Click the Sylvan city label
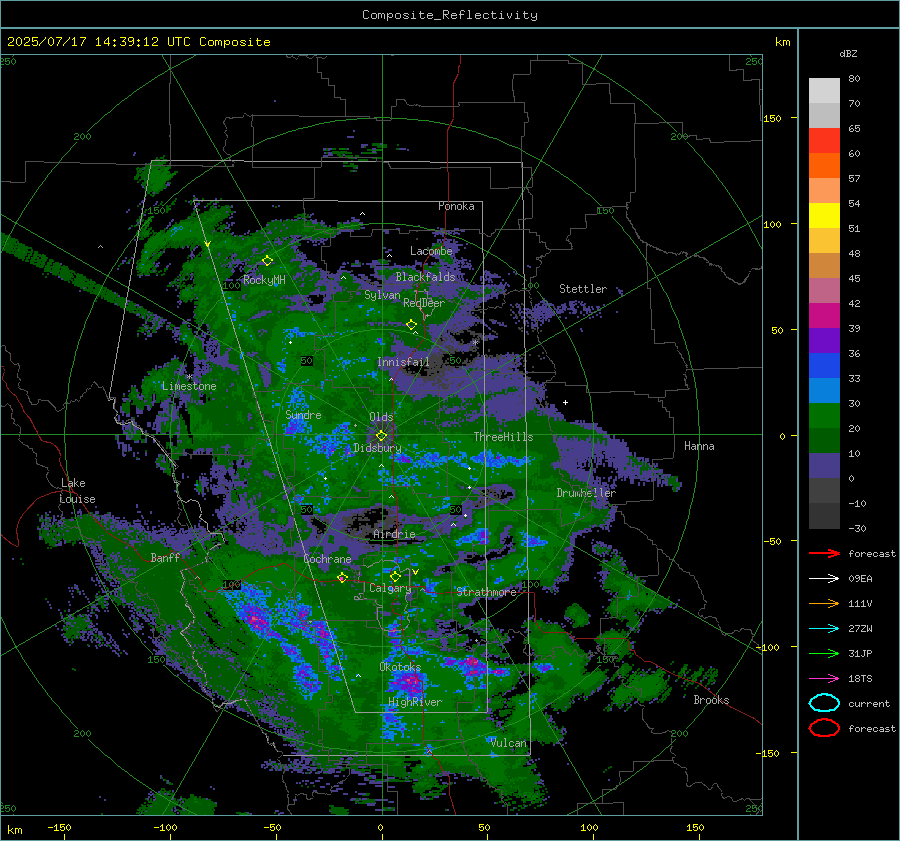The height and width of the screenshot is (841, 900). point(382,295)
